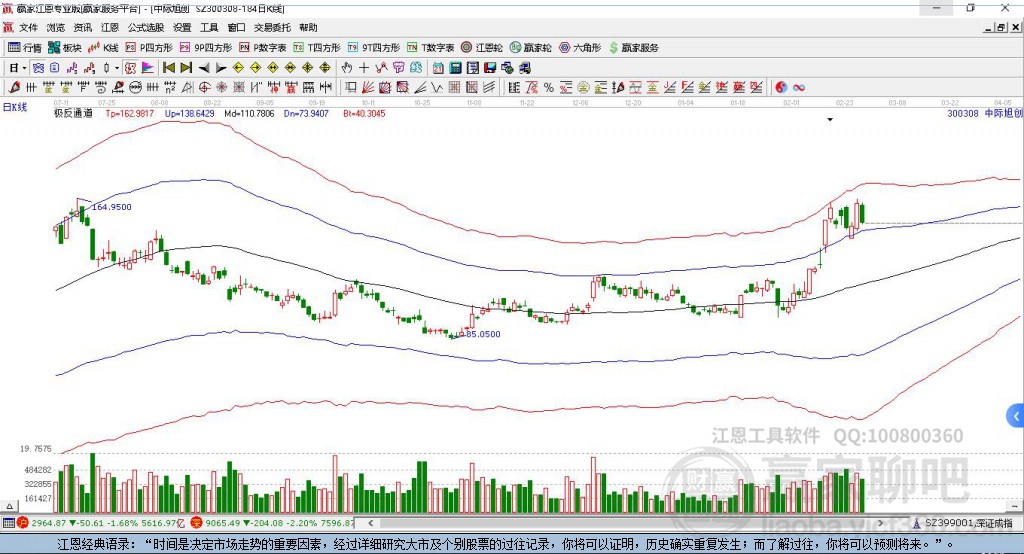The width and height of the screenshot is (1024, 554).
Task: Open the 设置 menu
Action: (182, 27)
